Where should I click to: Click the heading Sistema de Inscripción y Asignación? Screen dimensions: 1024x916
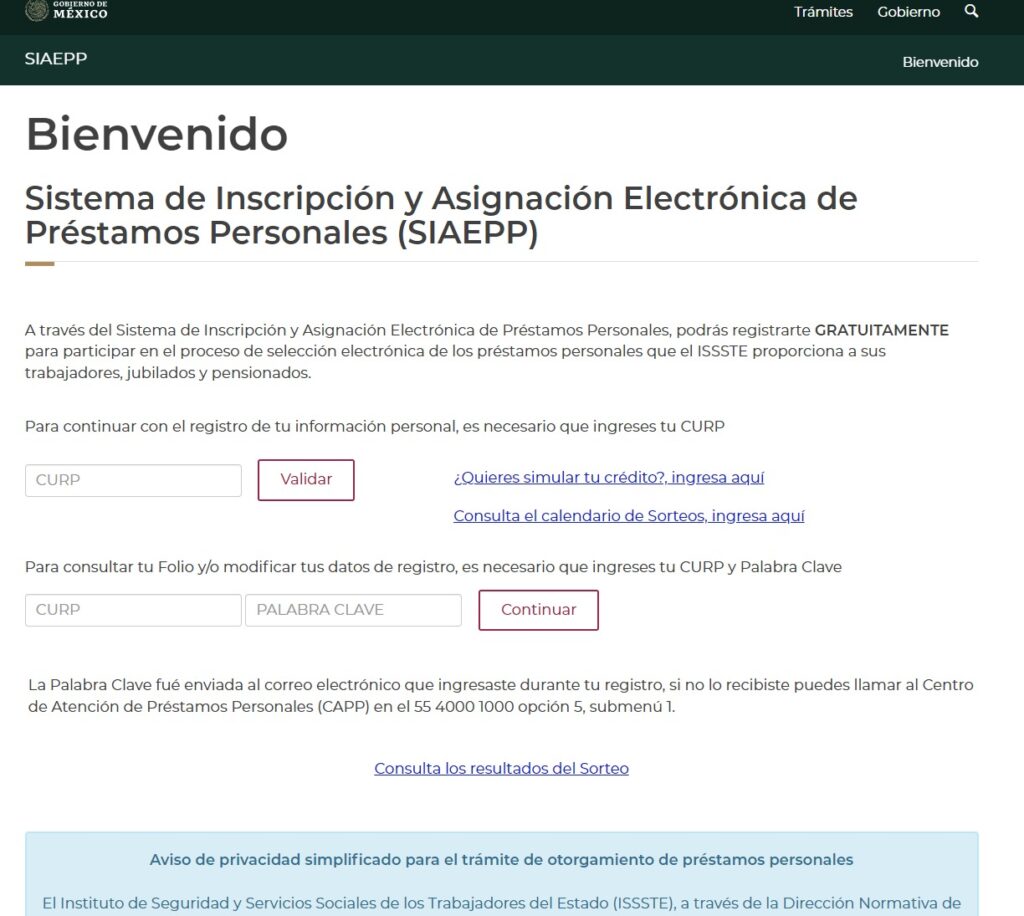441,215
